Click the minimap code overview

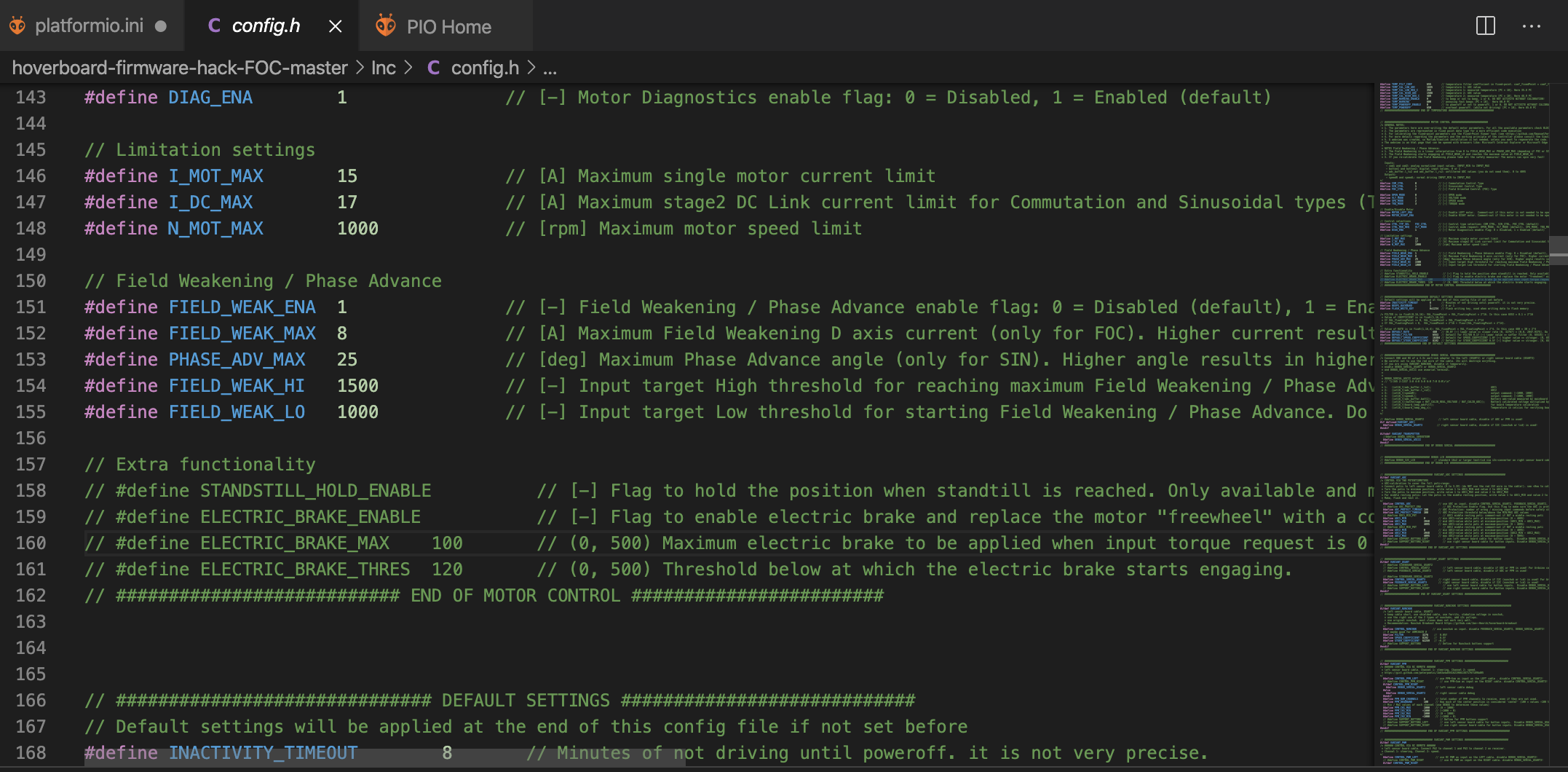[1462, 427]
